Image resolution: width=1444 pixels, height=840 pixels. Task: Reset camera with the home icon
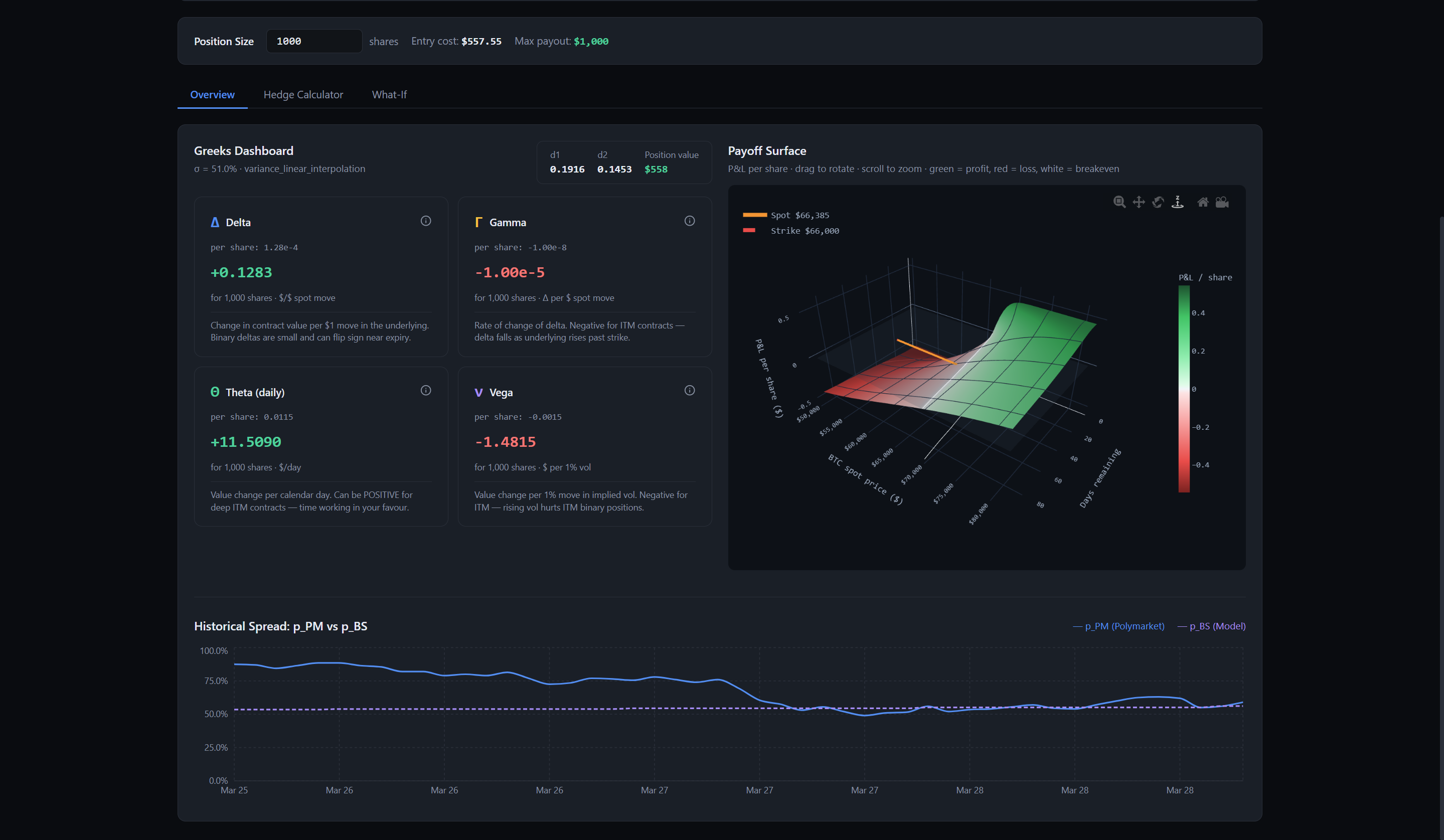point(1203,202)
